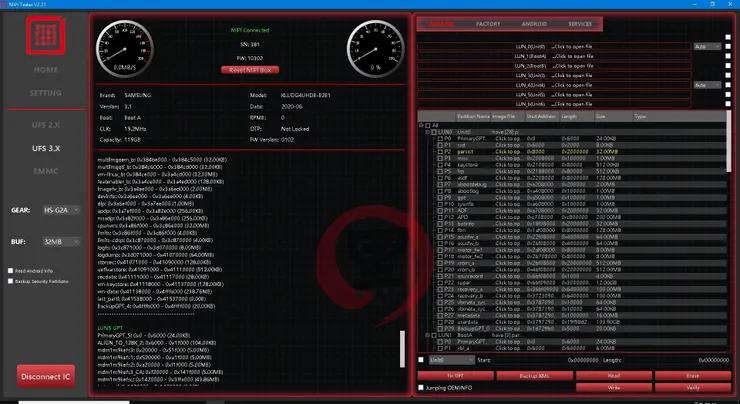The image size is (740, 404).
Task: Enable Jumping OEMINFO checkbox
Action: tap(421, 387)
